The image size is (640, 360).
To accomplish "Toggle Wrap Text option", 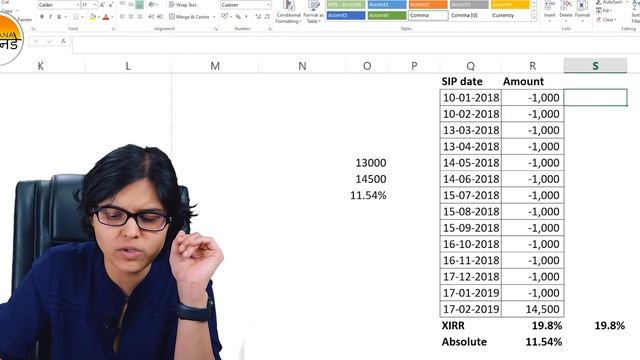I will click(182, 5).
